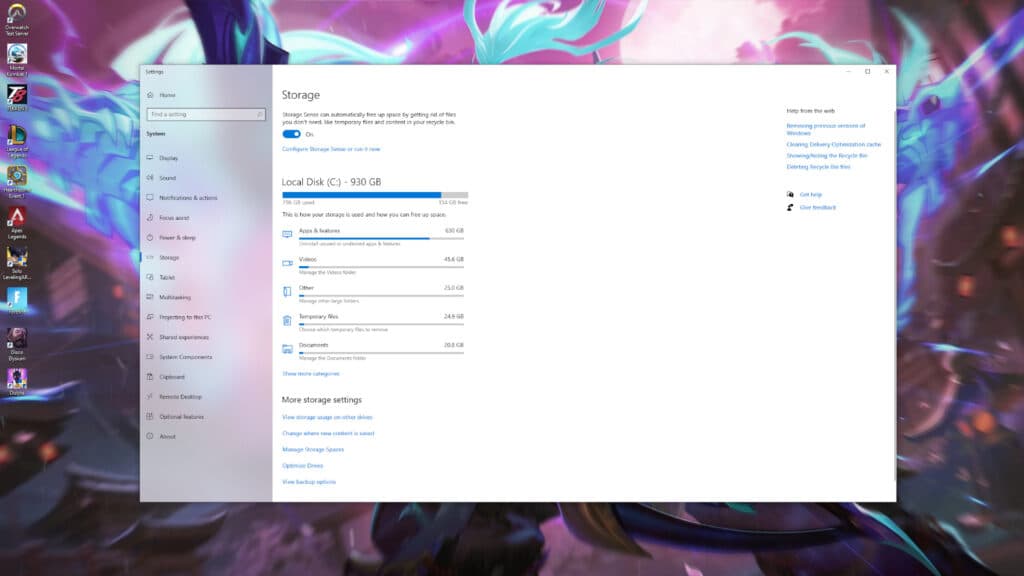Screen dimensions: 1024x576
Task: Click the Find a setting search box
Action: pyautogui.click(x=205, y=114)
